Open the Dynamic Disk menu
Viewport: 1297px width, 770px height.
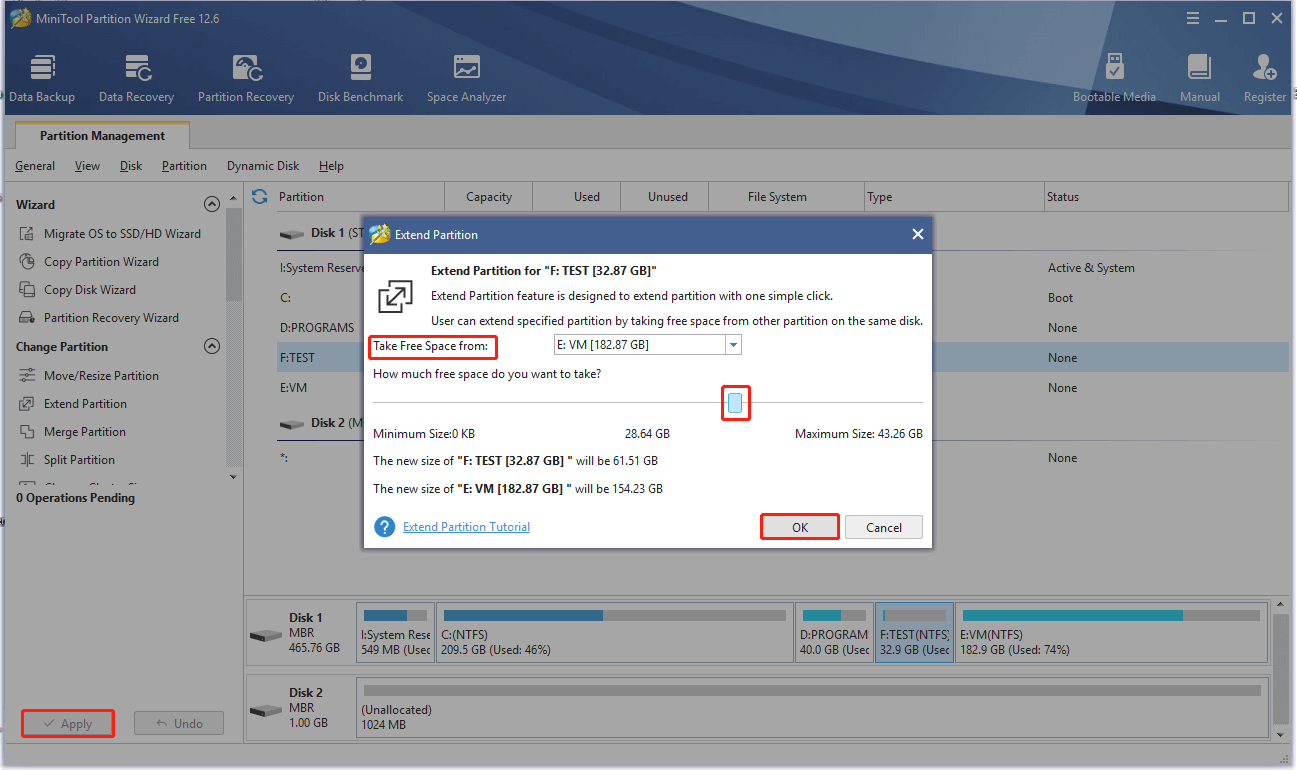point(263,166)
